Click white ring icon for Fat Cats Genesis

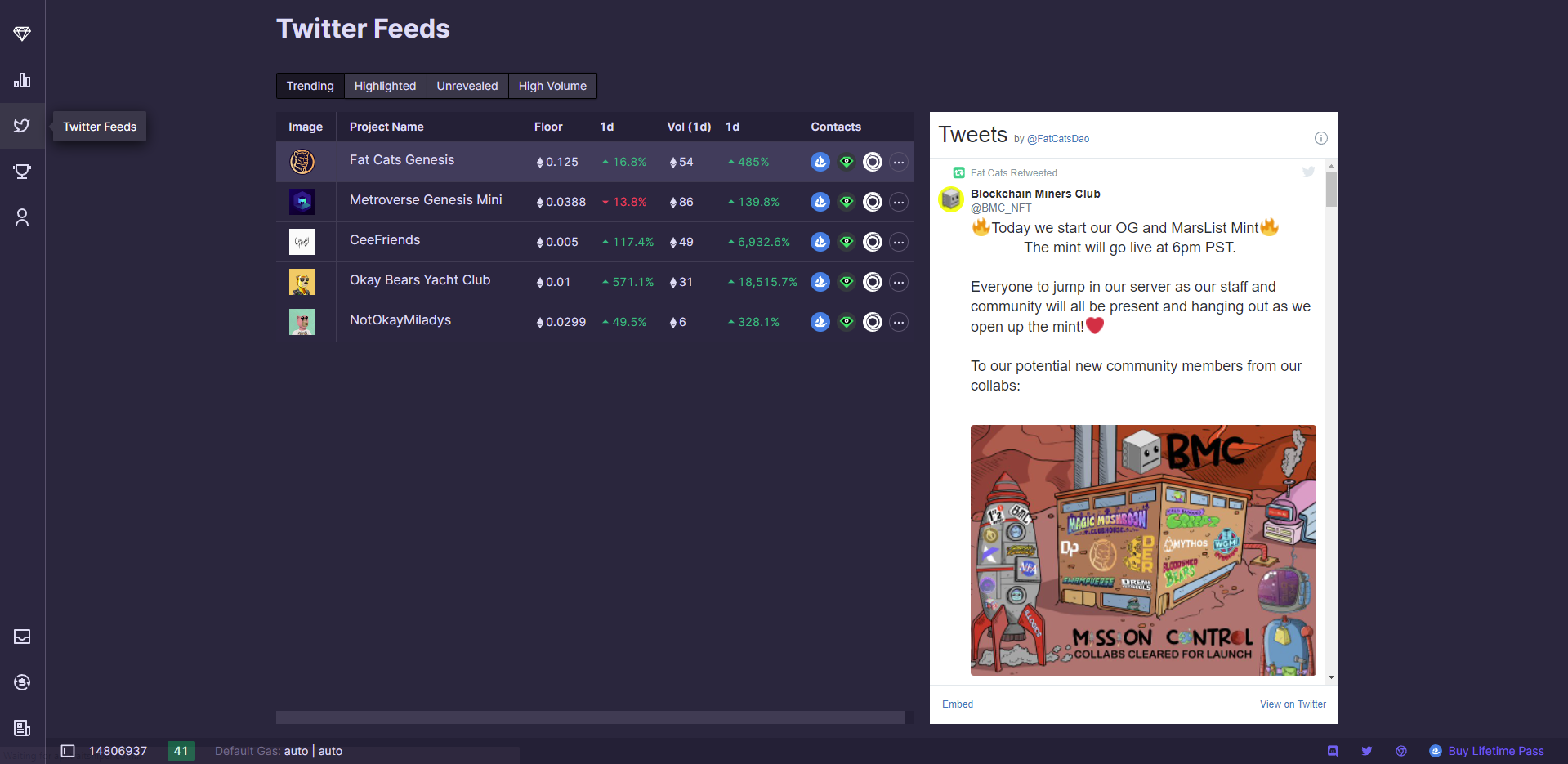tap(873, 162)
